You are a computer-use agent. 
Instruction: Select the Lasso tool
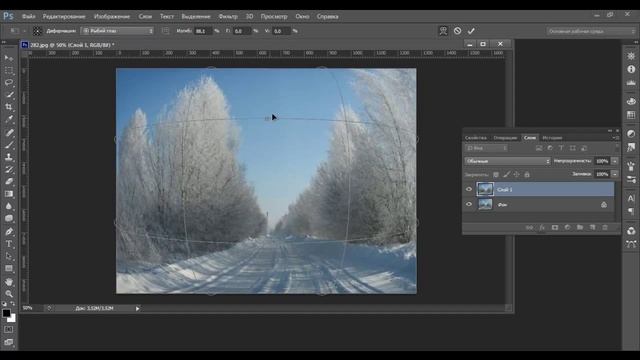[x=9, y=82]
